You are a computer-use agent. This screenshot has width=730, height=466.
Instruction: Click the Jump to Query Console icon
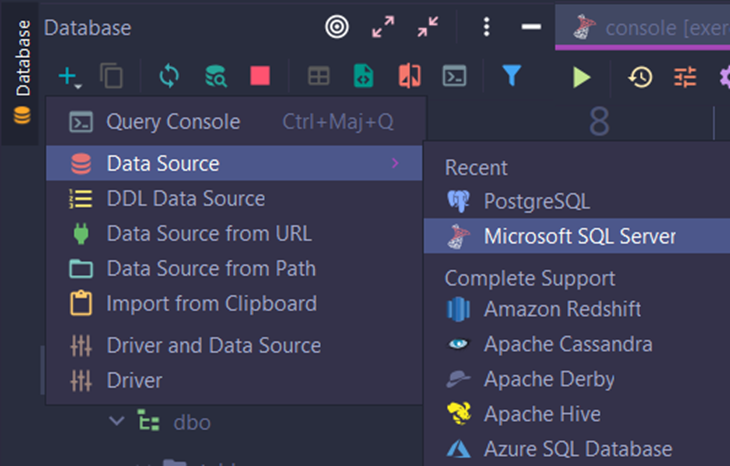click(x=455, y=76)
